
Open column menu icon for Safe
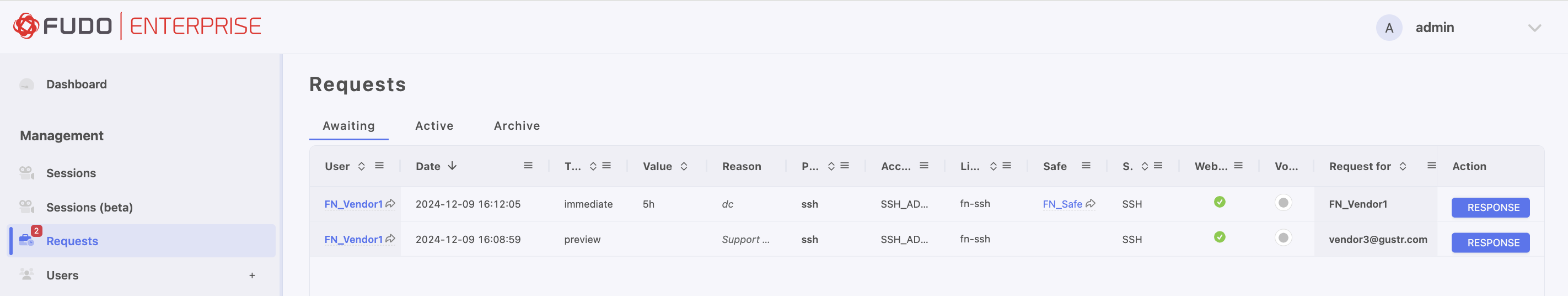tap(1086, 166)
